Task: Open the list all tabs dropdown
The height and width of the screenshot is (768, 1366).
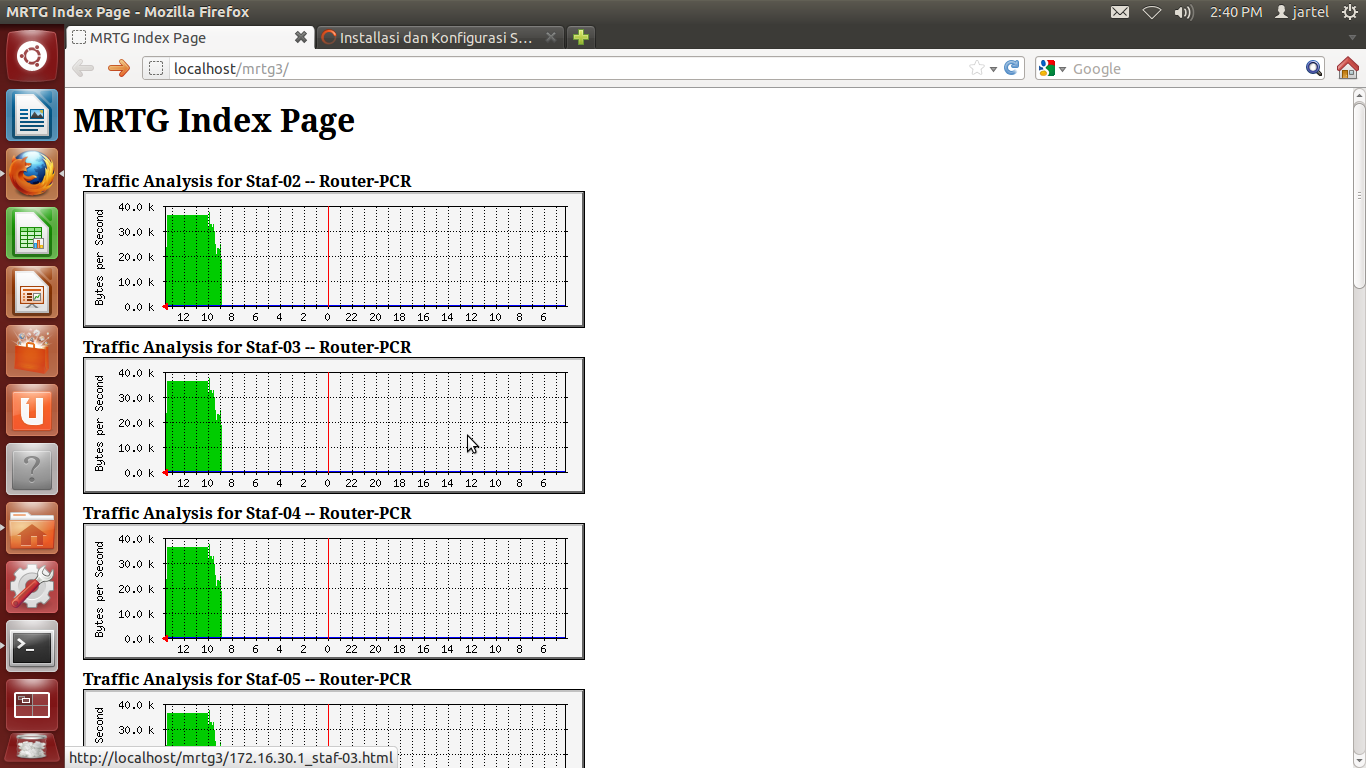Action: pos(1352,38)
